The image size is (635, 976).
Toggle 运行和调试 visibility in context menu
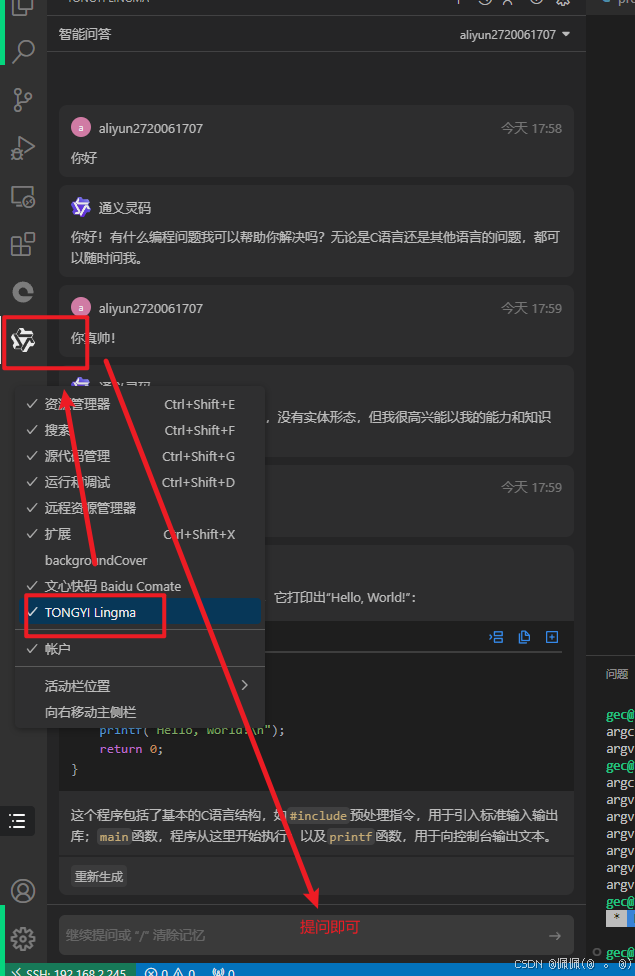click(139, 482)
